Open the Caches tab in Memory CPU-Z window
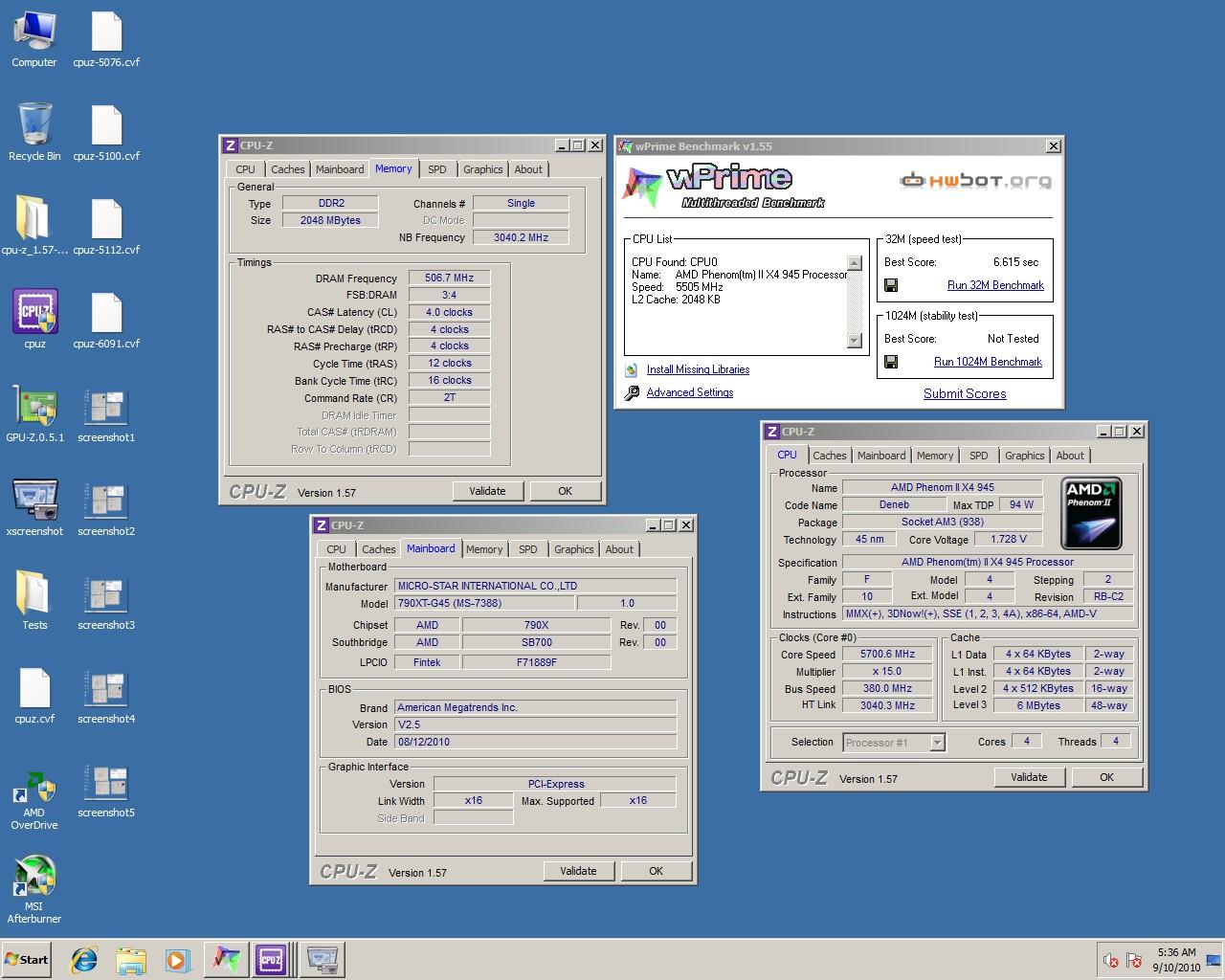Image resolution: width=1225 pixels, height=980 pixels. click(287, 169)
